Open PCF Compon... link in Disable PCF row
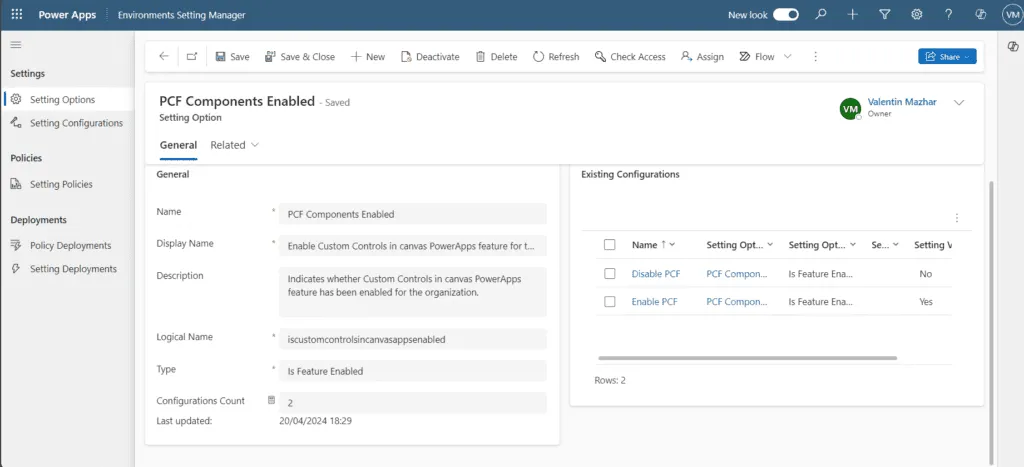Viewport: 1024px width, 467px height. [x=737, y=274]
